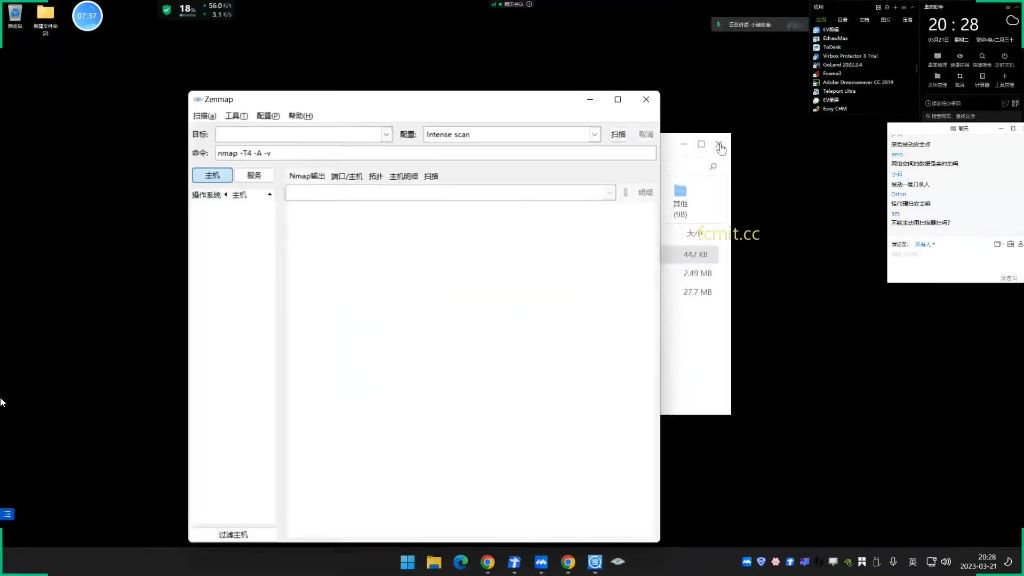Expand the 目标 target history dropdown arrow
1024x576 pixels.
(386, 135)
